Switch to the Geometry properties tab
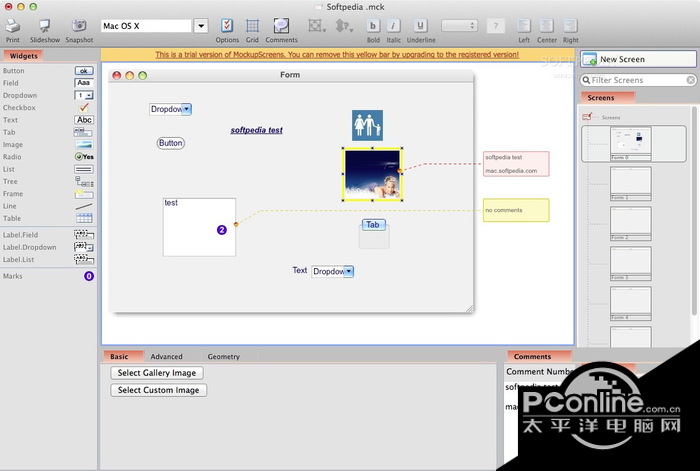The width and height of the screenshot is (700, 471). pos(224,356)
